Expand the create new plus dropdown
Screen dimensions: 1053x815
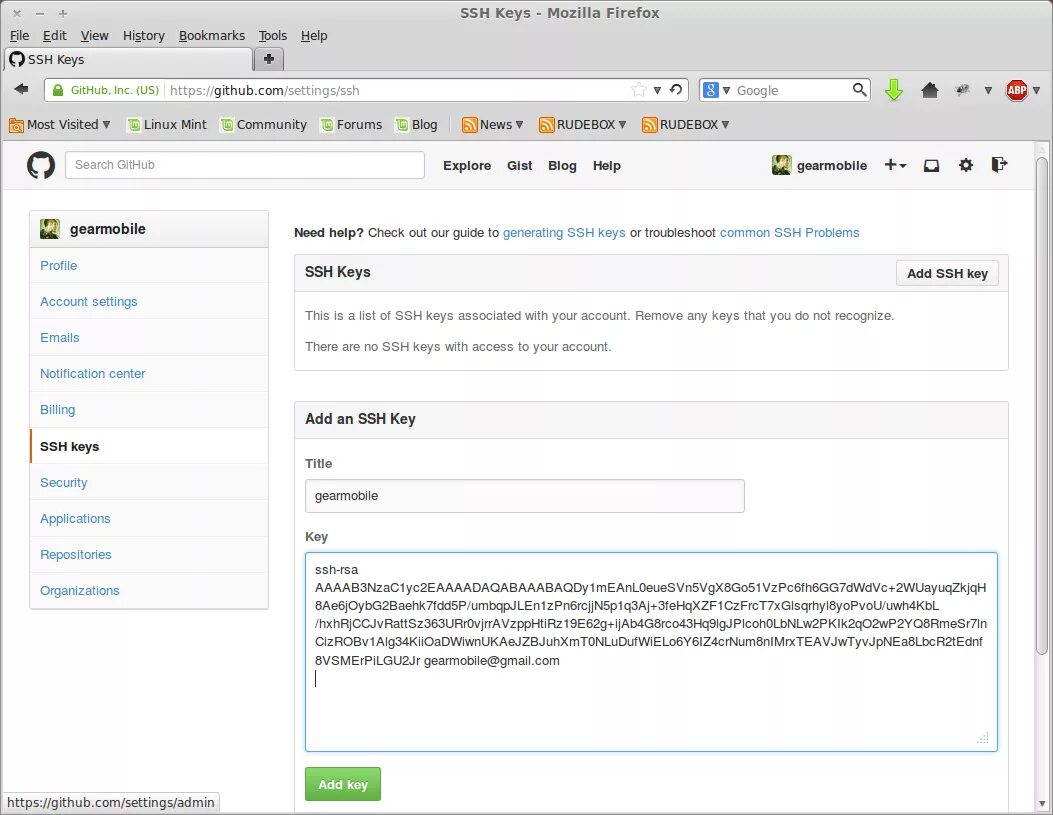click(x=895, y=165)
